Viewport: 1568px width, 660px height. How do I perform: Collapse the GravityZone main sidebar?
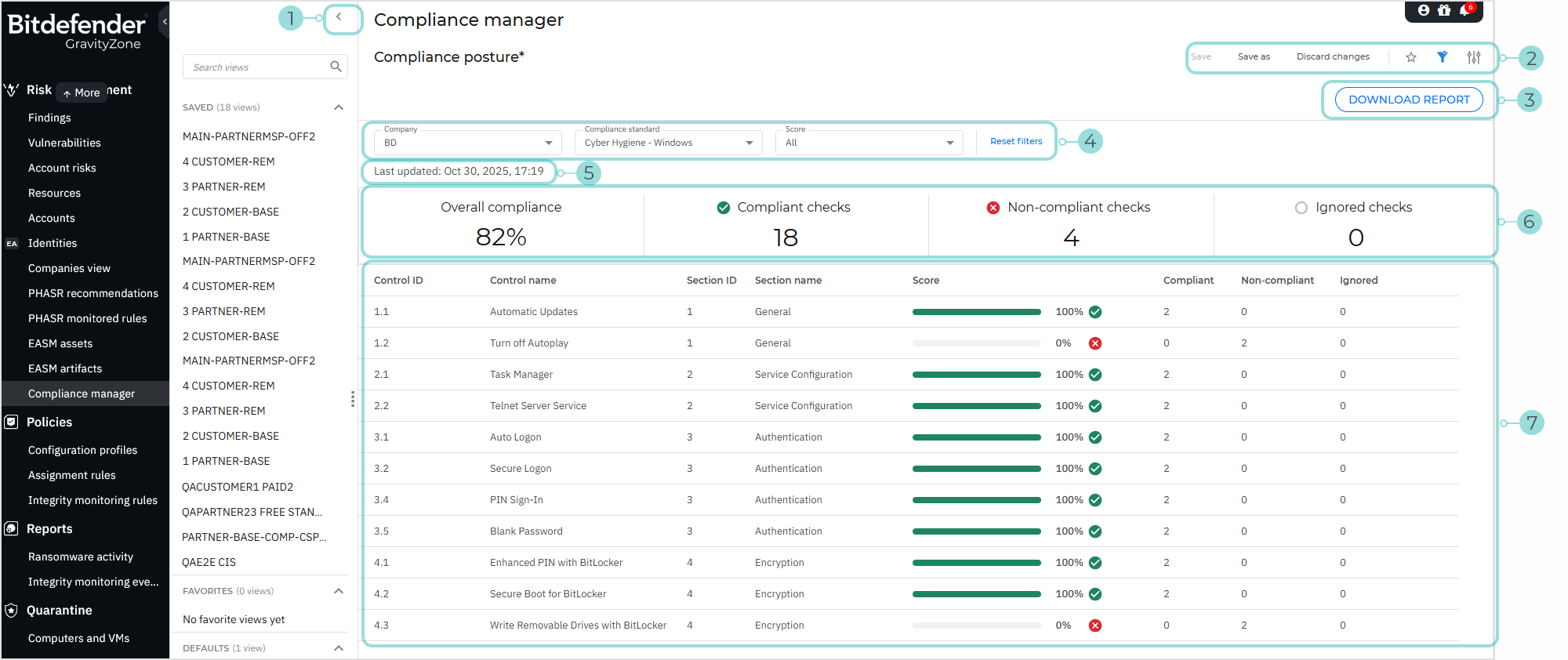[x=165, y=22]
